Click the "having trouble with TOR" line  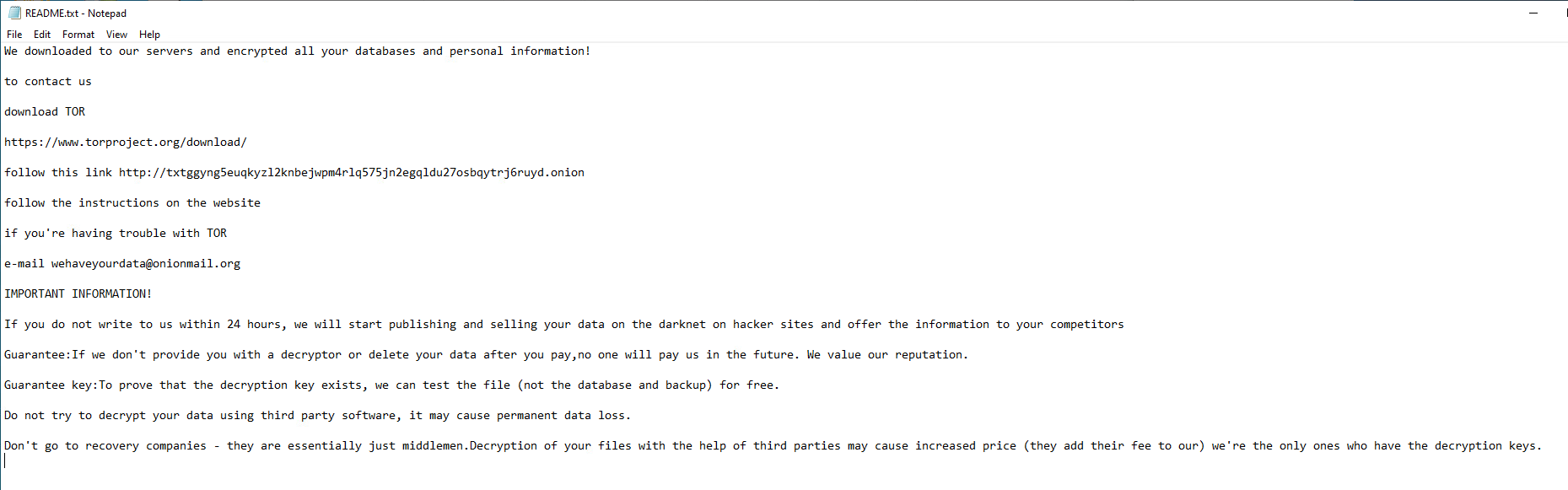tap(116, 234)
